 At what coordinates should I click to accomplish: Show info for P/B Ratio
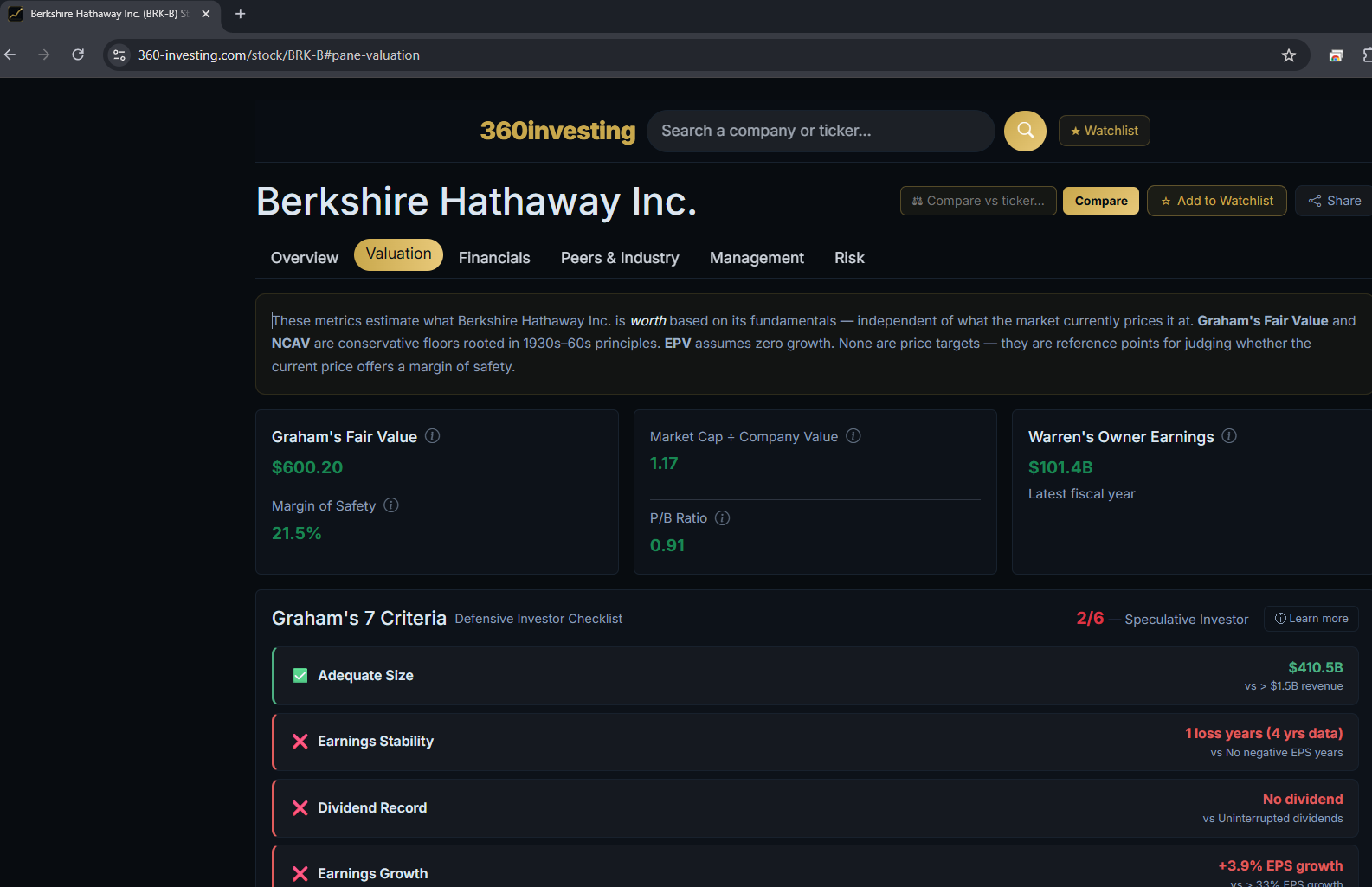click(x=723, y=517)
